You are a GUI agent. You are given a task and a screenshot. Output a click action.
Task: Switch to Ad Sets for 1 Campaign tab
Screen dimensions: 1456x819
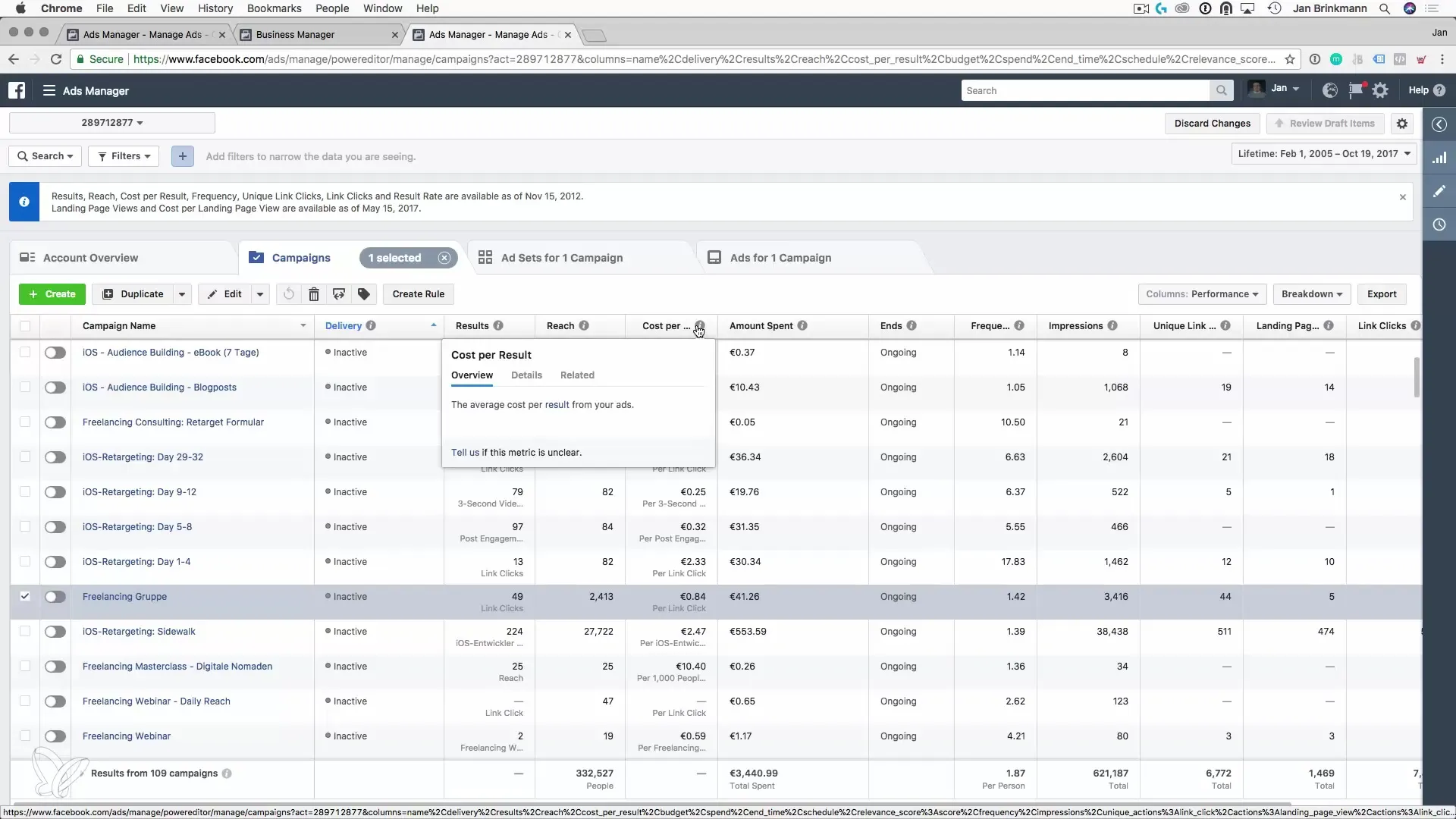tap(561, 258)
